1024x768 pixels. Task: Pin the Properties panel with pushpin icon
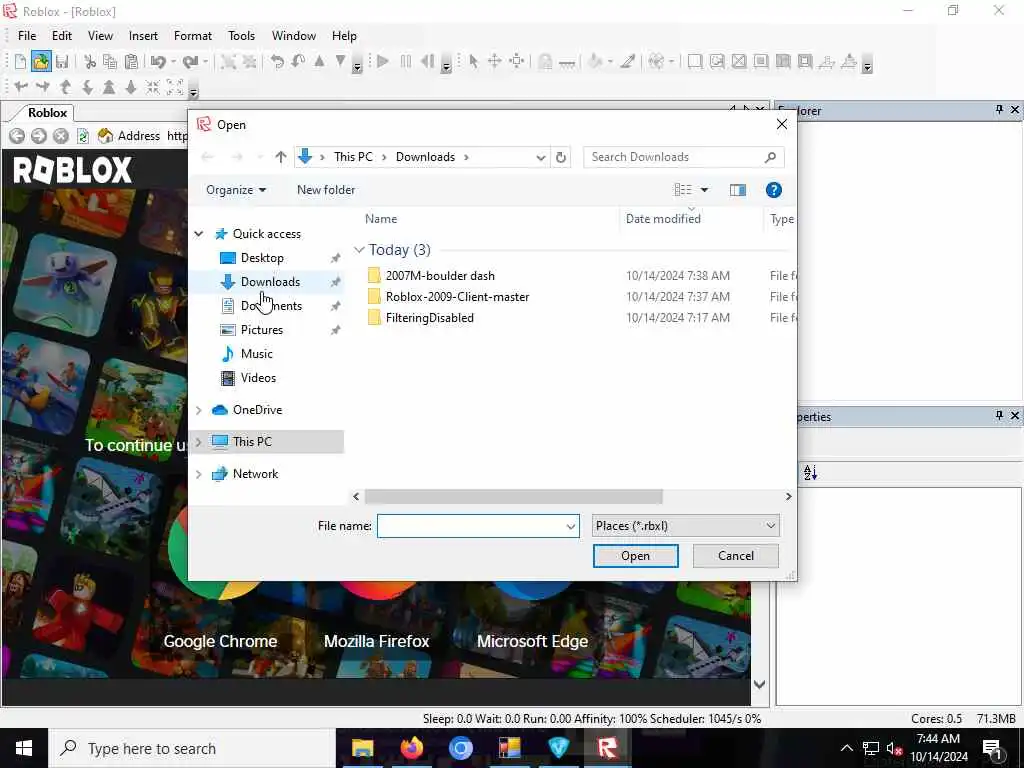coord(999,415)
